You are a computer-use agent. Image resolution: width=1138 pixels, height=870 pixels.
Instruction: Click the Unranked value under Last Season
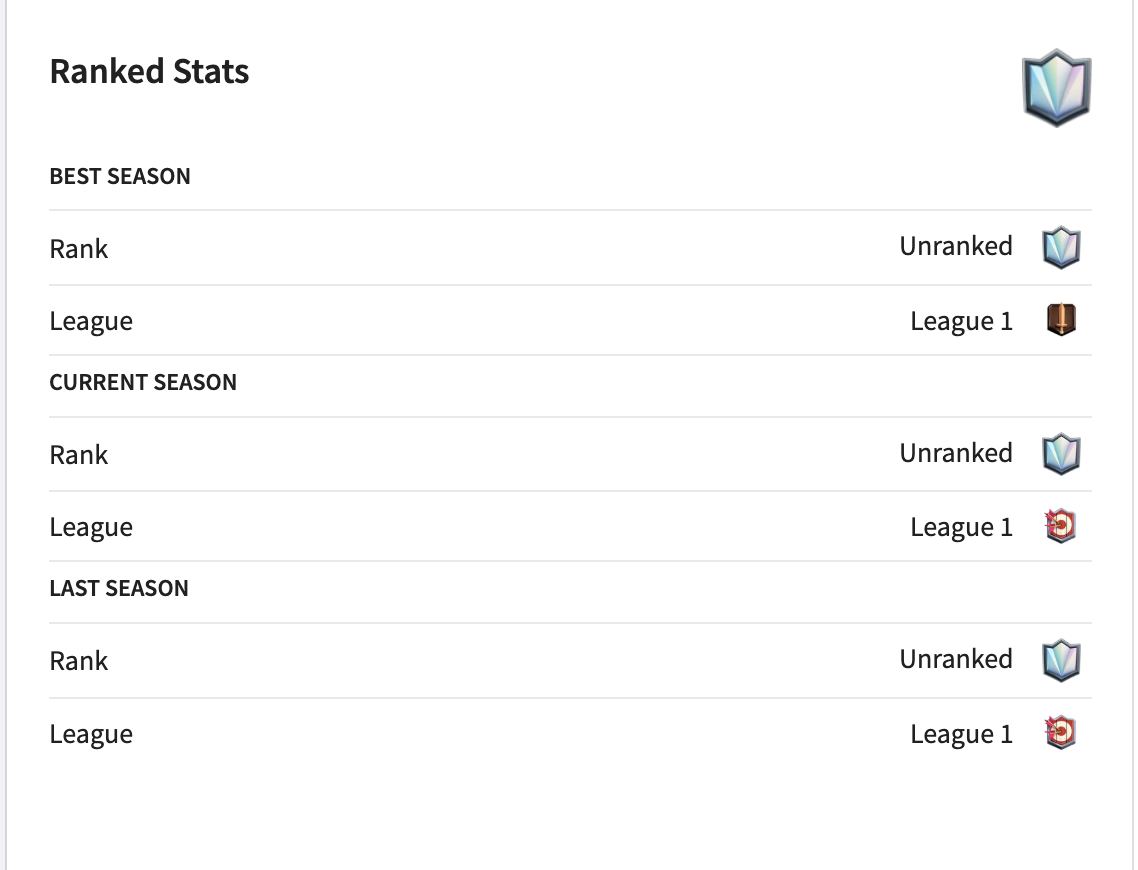(x=956, y=660)
